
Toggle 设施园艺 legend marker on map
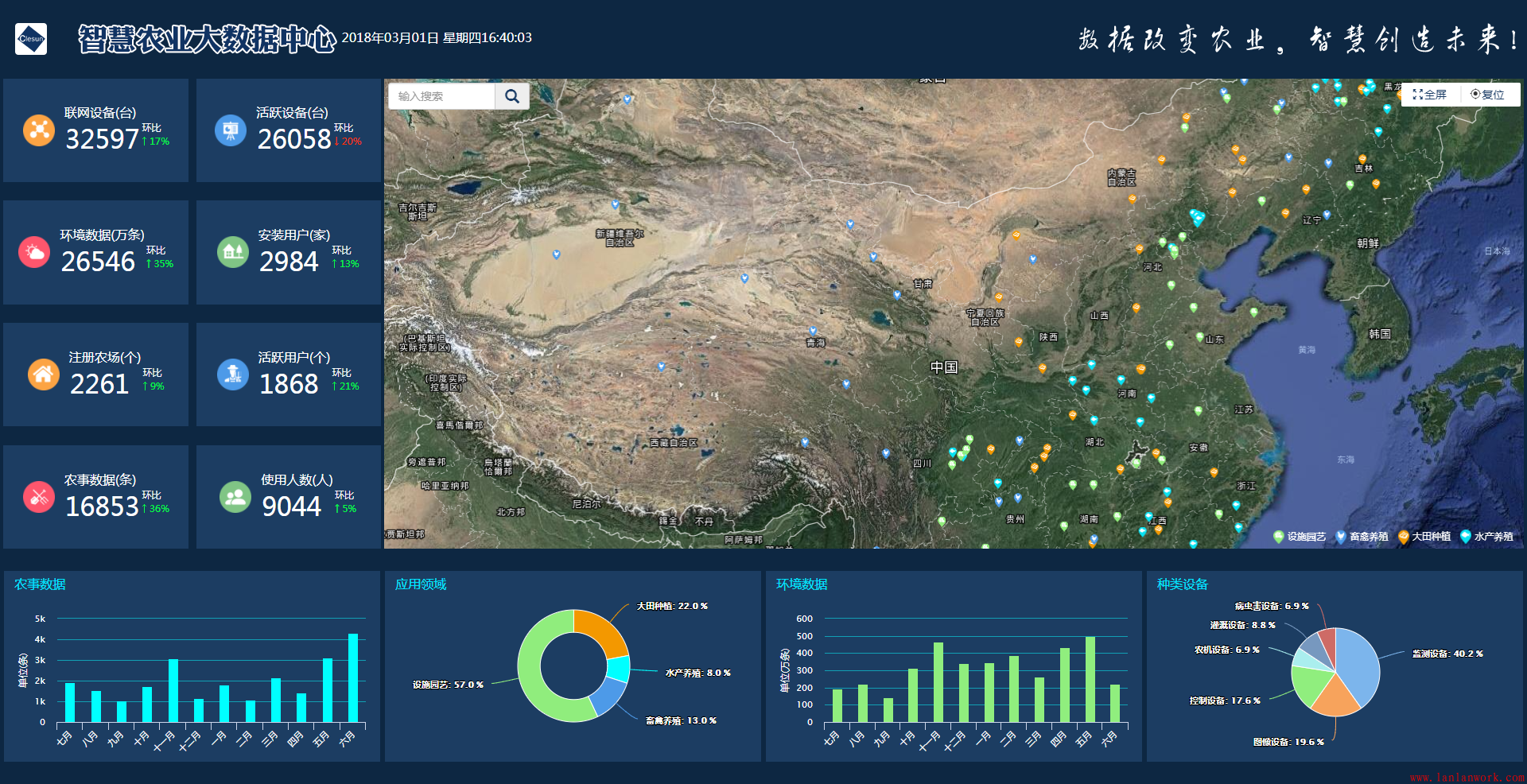click(1300, 537)
